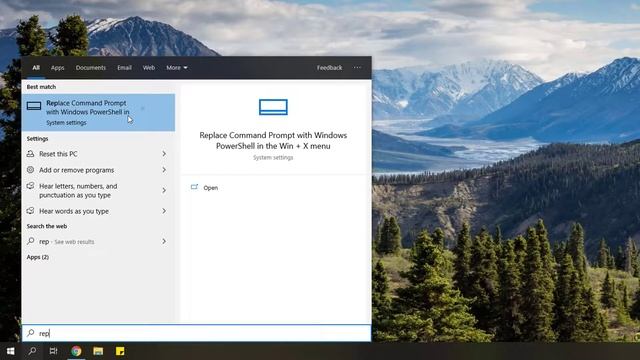Click Open in the details pane
Image resolution: width=640 pixels, height=360 pixels.
(x=211, y=188)
